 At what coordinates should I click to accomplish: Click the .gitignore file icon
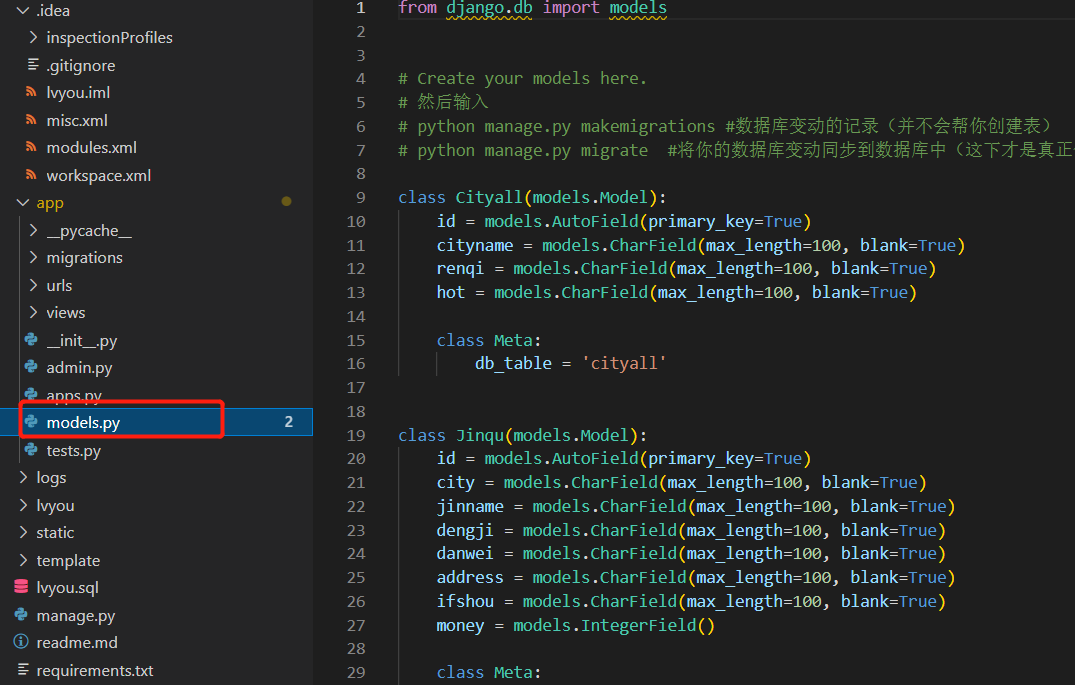coord(32,64)
